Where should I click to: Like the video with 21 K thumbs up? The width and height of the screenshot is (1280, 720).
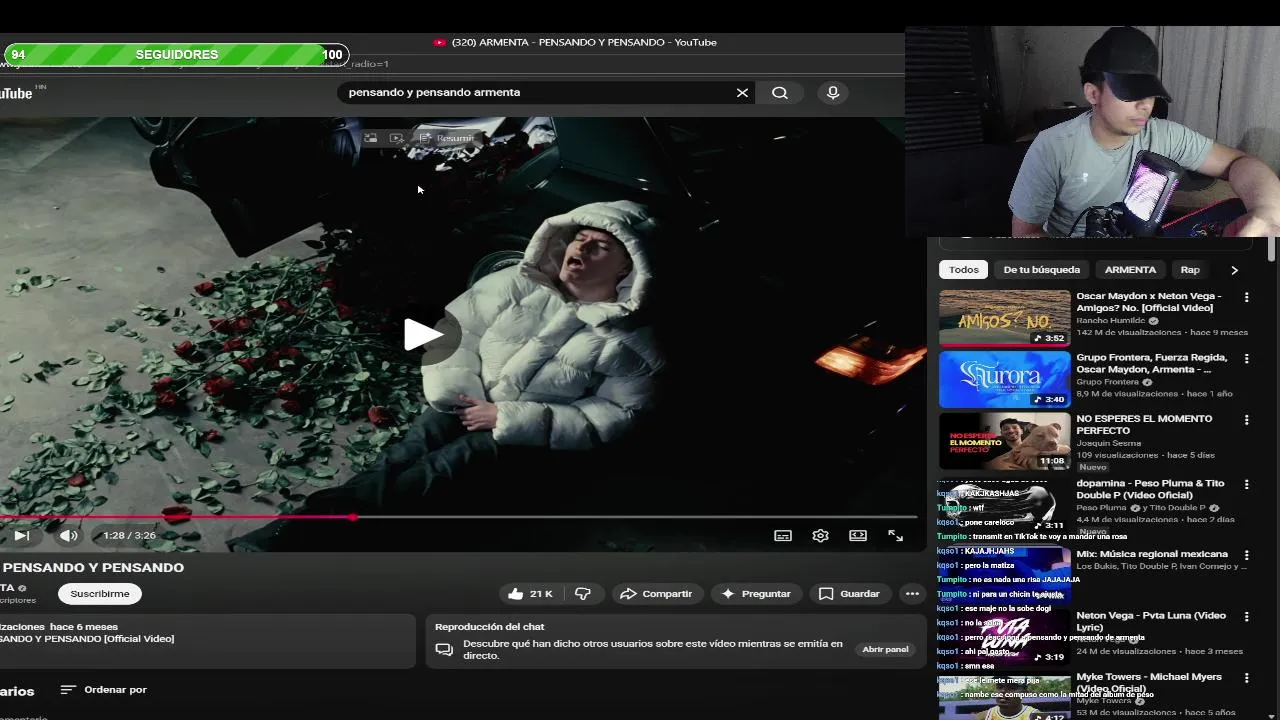click(x=530, y=594)
